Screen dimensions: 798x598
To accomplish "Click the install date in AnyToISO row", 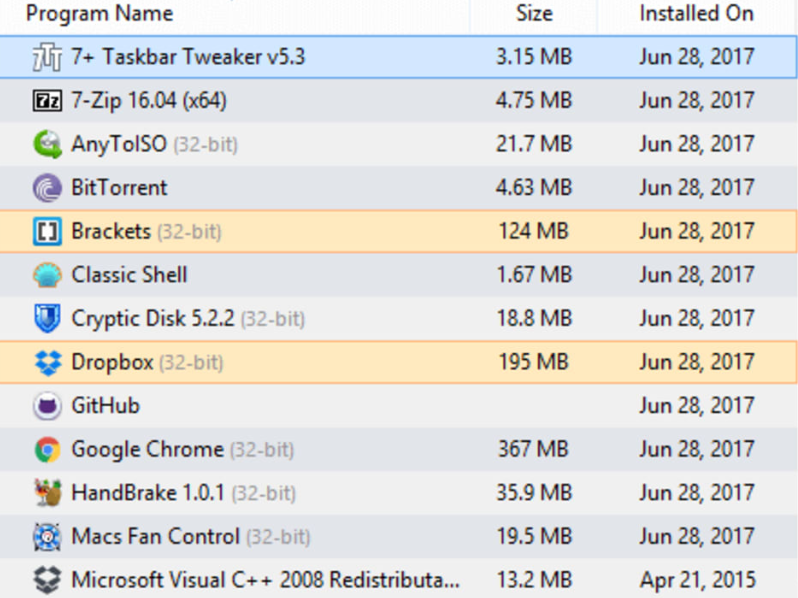I will click(x=696, y=145).
